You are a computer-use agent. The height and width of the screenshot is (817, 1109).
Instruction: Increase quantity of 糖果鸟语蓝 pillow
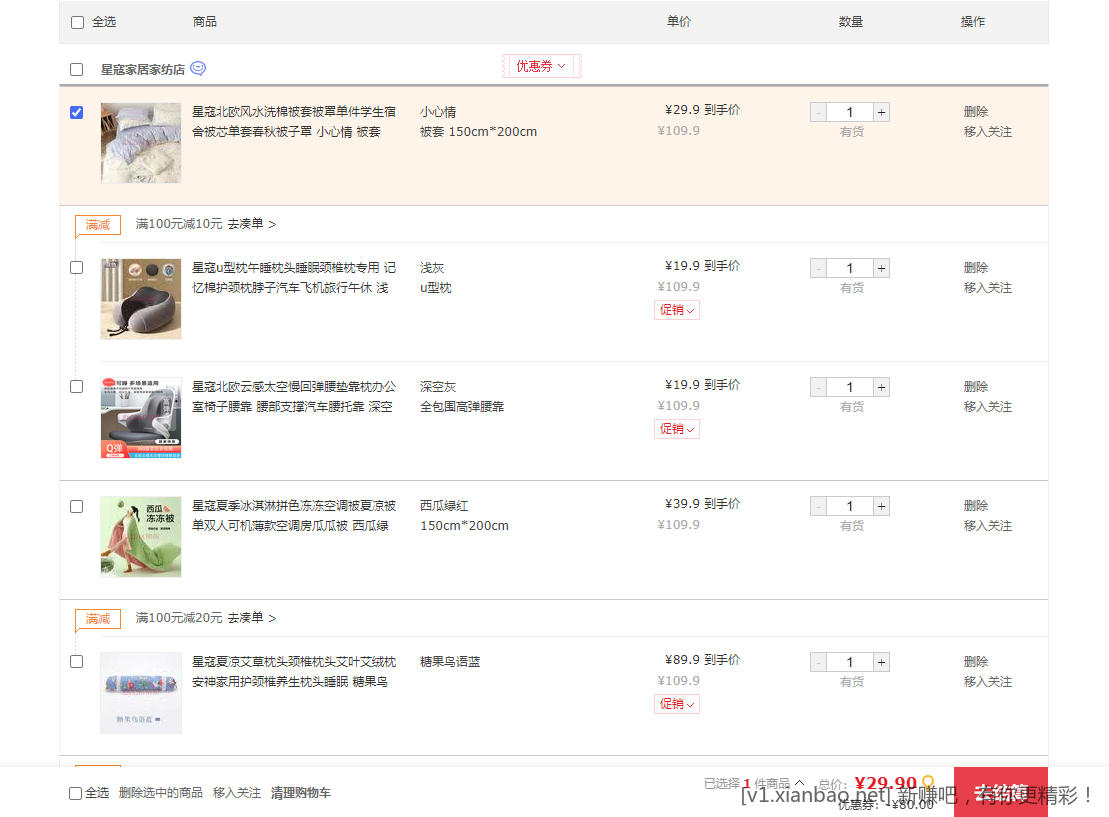point(881,662)
